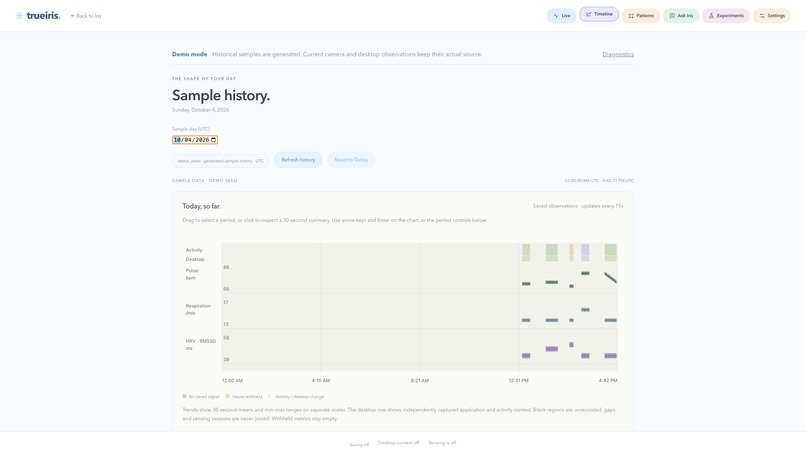
Task: Click the Desktop context off status
Action: pyautogui.click(x=398, y=443)
